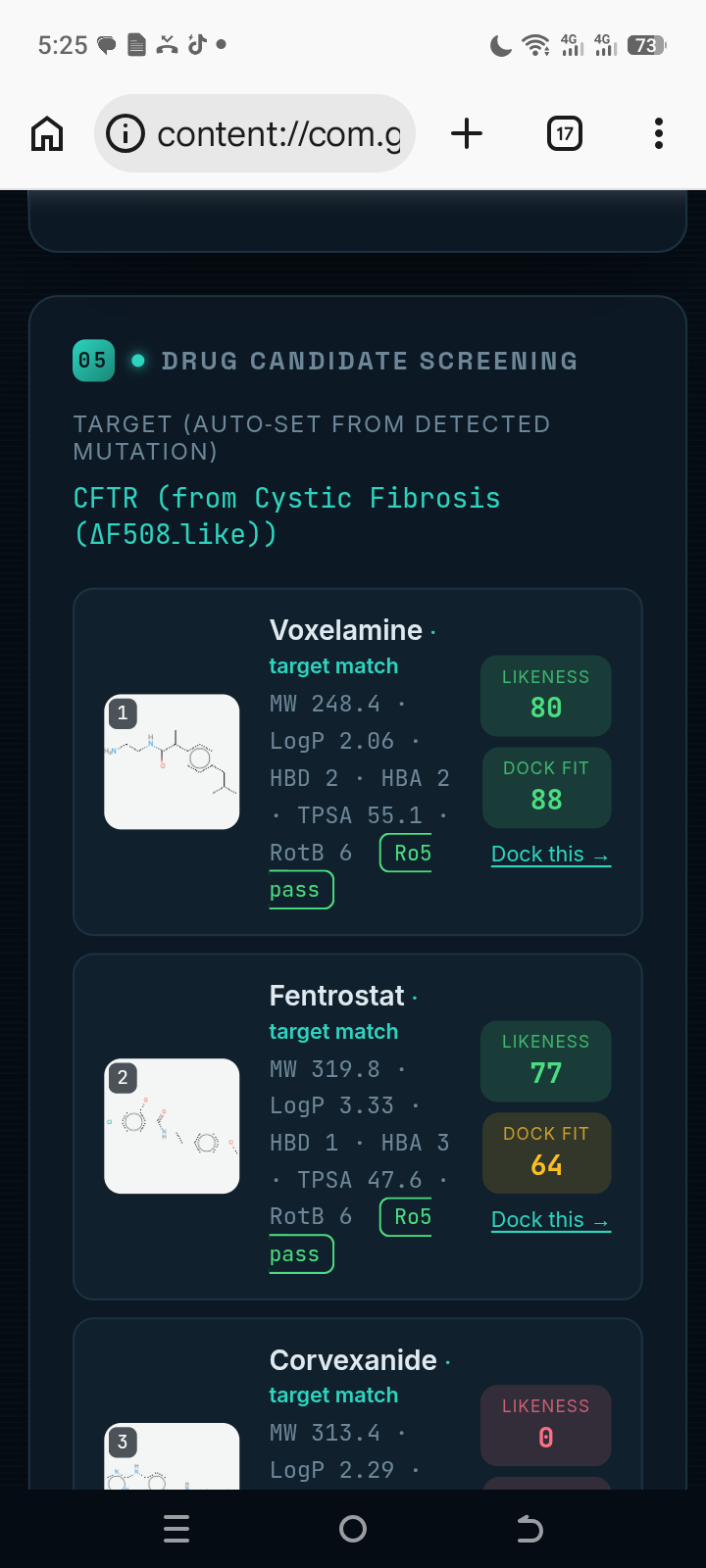Open Corvexanide molecule structure thumbnail
Viewport: 706px width, 1568px height.
(x=172, y=1456)
